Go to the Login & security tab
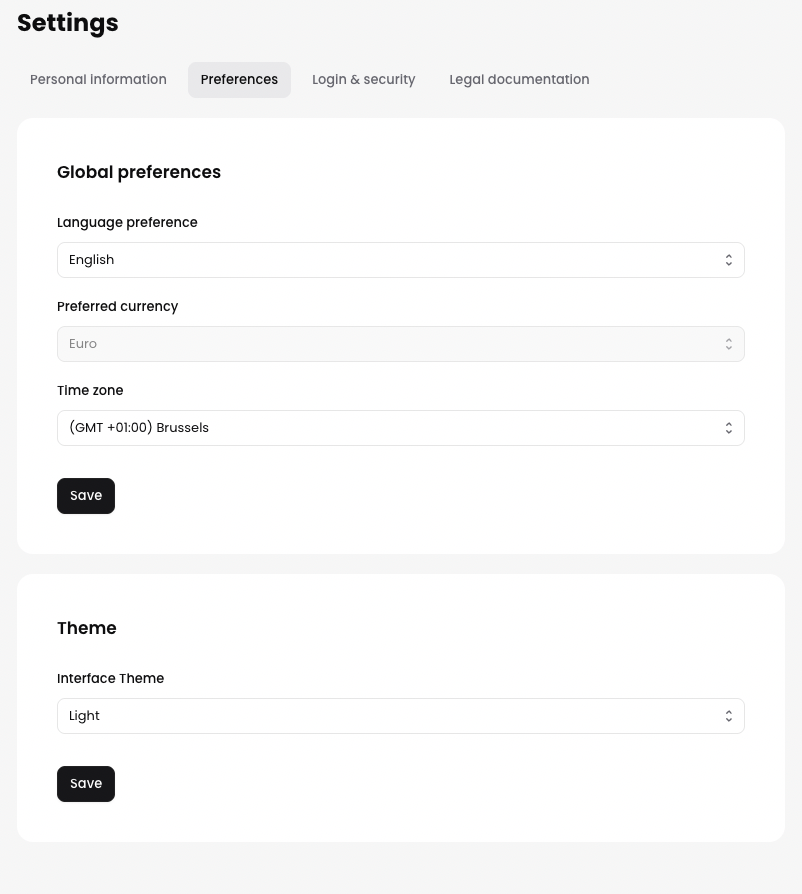 363,80
